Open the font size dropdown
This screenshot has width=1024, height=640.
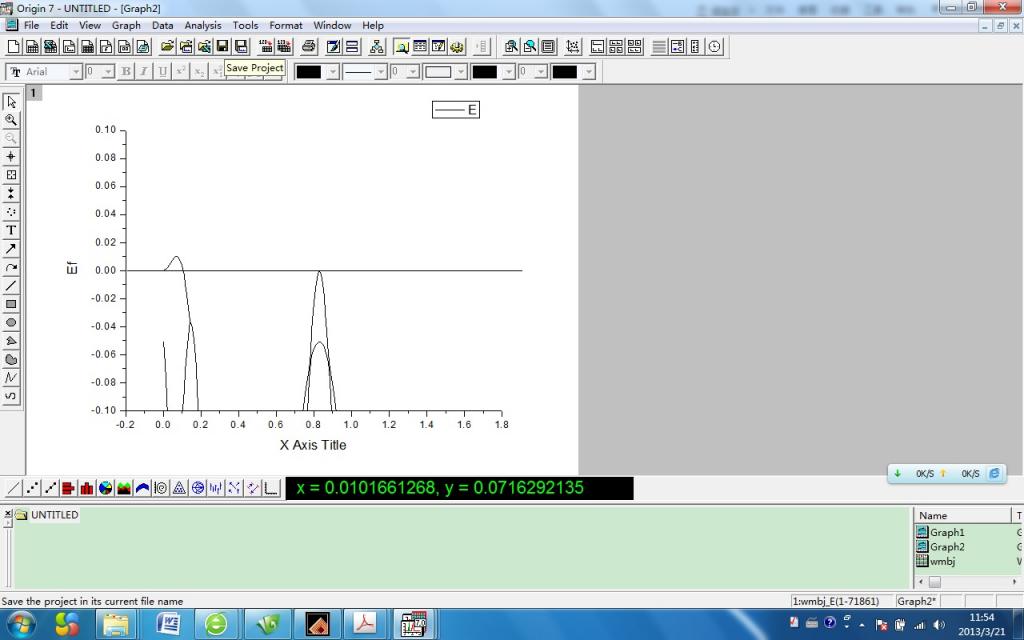108,72
